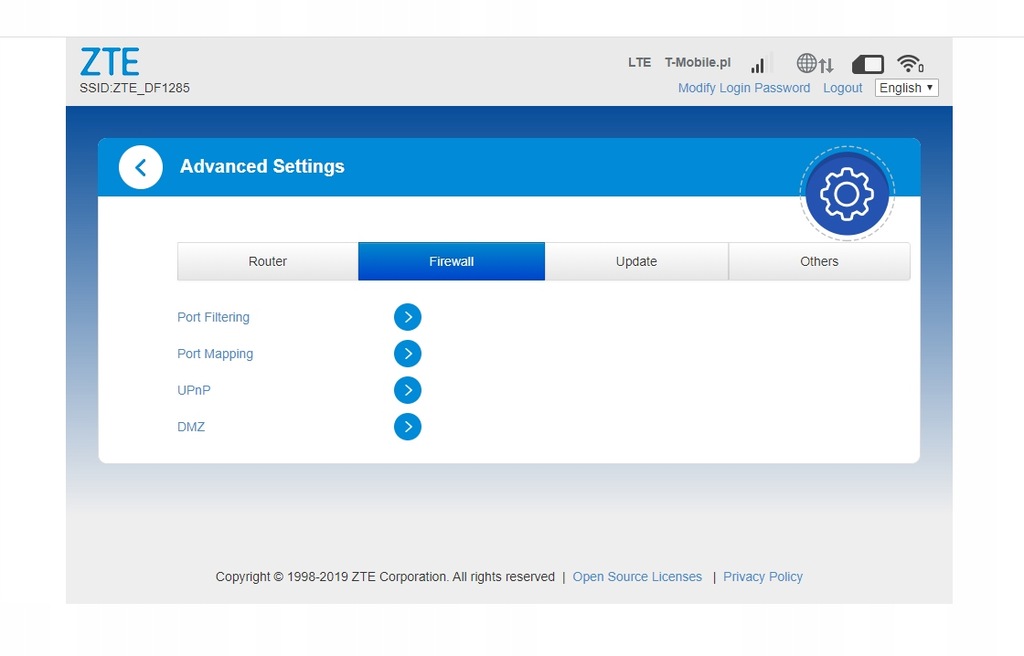Log out using the Logout link
The width and height of the screenshot is (1024, 656).
[x=842, y=88]
